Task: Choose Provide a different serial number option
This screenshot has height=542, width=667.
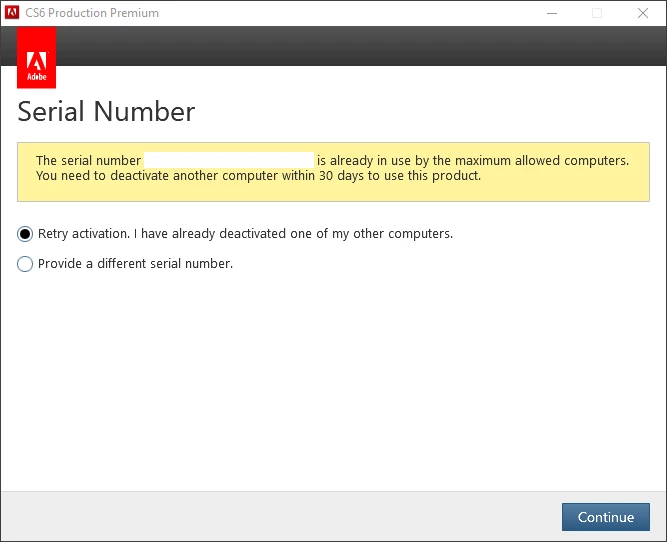Action: click(x=25, y=264)
